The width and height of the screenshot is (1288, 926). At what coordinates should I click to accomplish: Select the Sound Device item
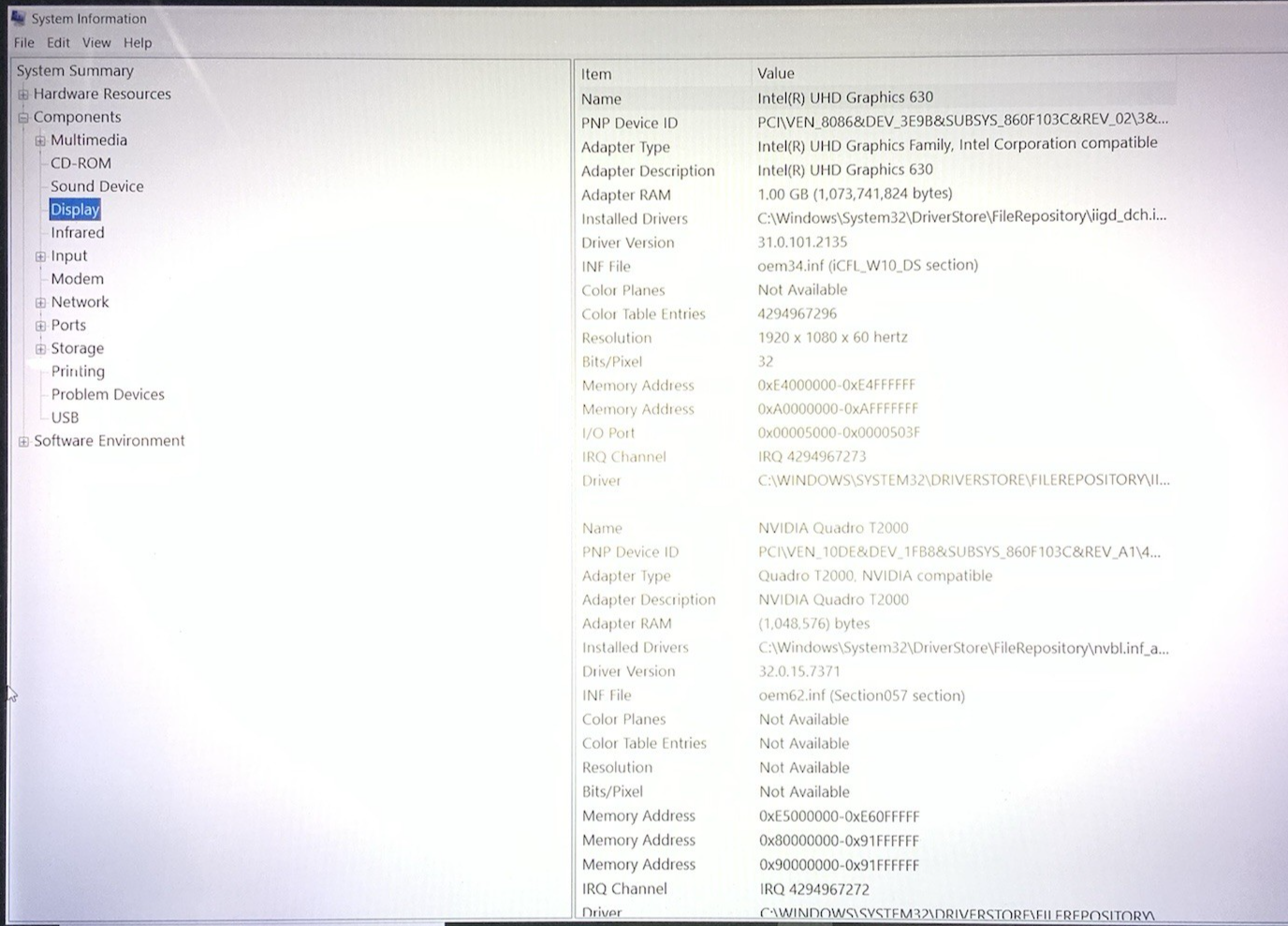(96, 186)
